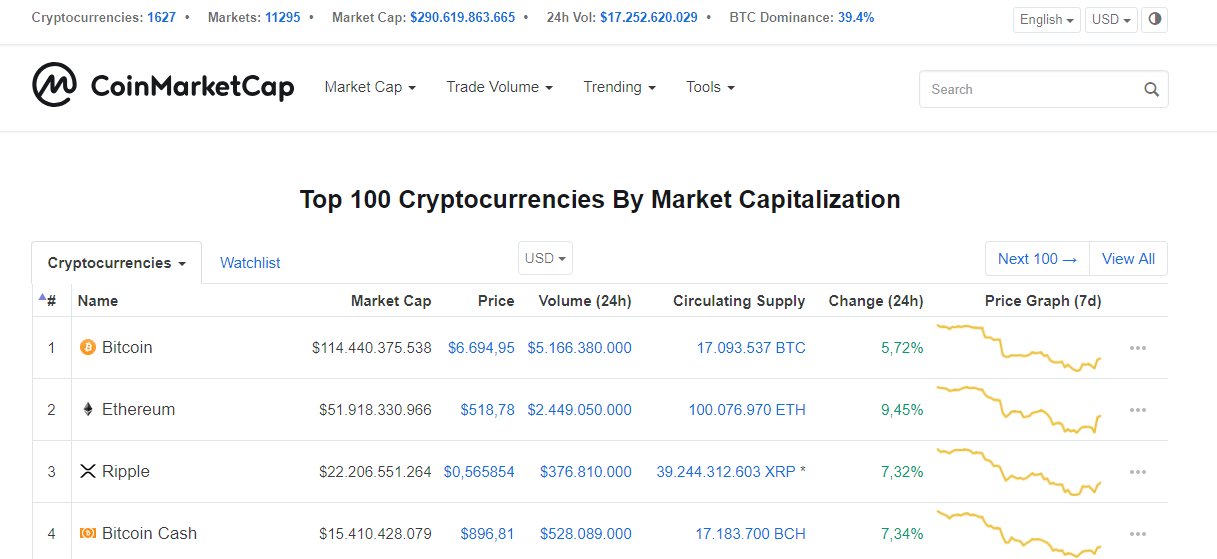This screenshot has width=1217, height=559.
Task: Open the Bitcoin row more-options ellipsis
Action: tap(1137, 348)
